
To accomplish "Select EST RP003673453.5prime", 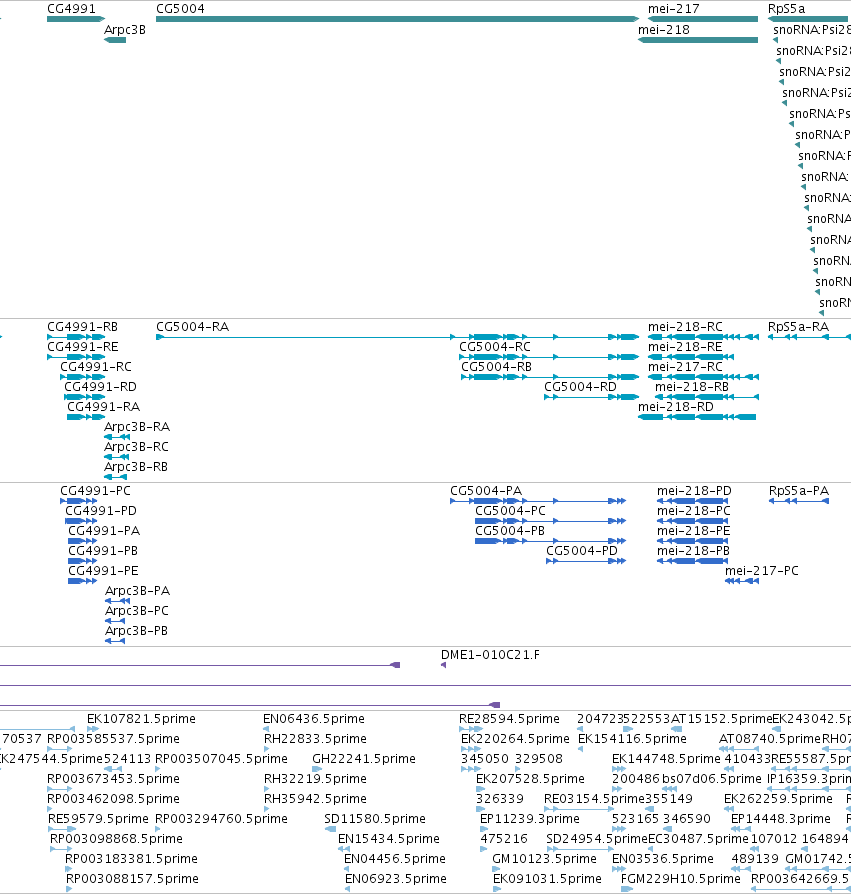I will tap(113, 779).
